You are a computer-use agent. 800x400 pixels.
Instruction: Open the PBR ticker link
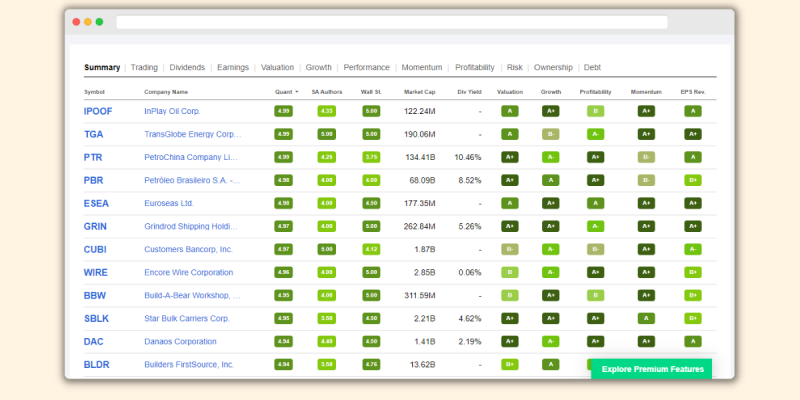93,180
